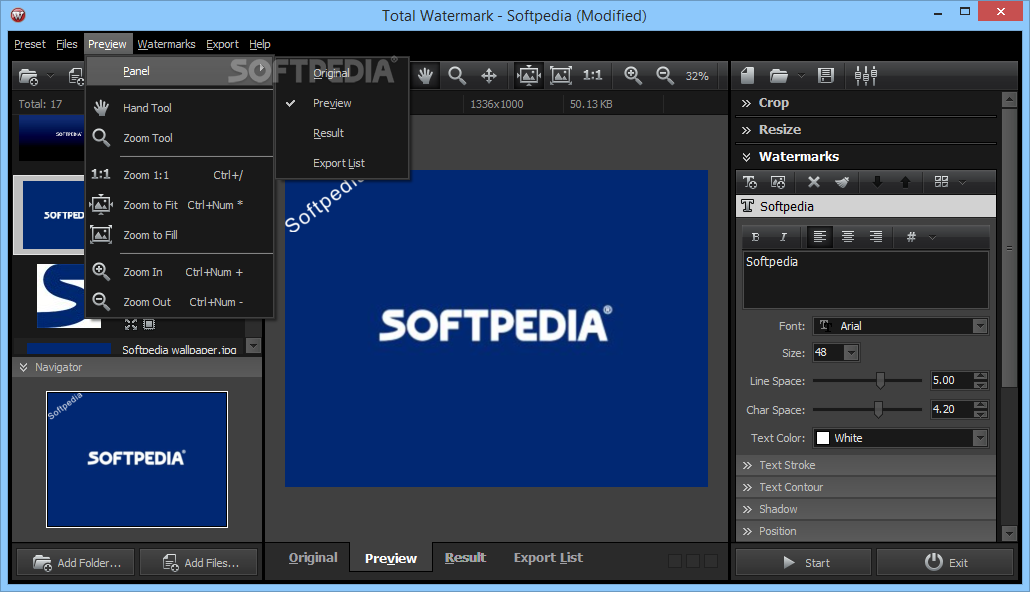Select the Hand tool in the toolbar
This screenshot has width=1030, height=592.
(426, 76)
